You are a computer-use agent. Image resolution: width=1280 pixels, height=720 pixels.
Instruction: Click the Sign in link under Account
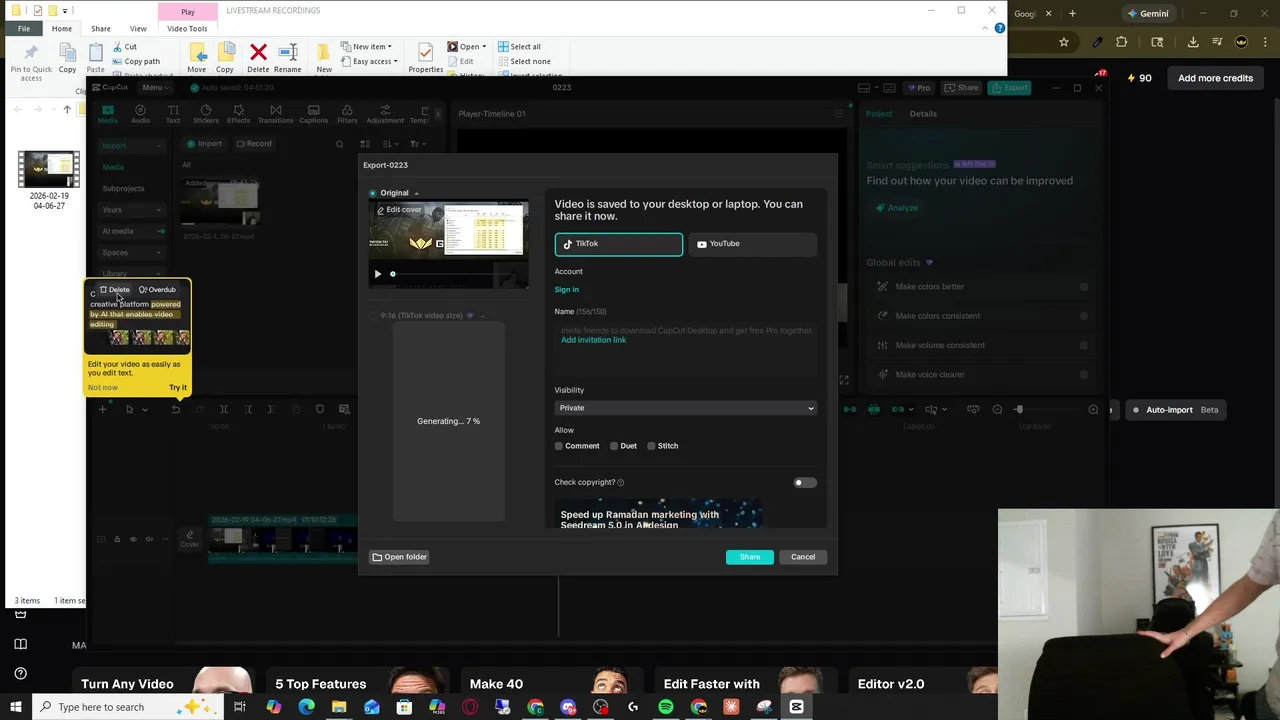tap(566, 290)
